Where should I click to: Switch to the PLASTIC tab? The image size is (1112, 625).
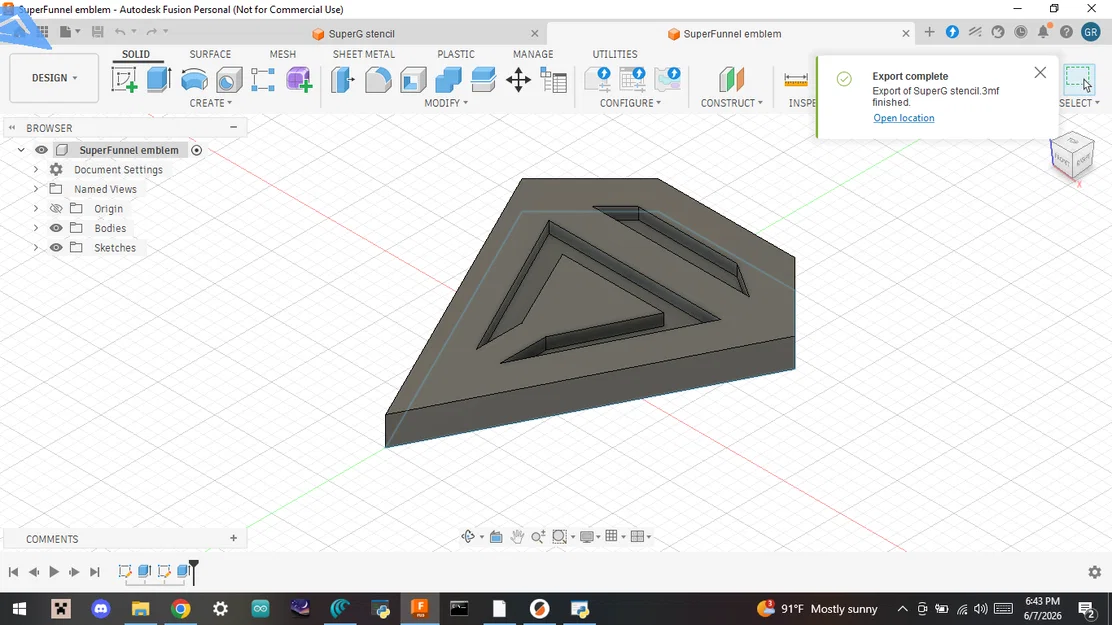(x=456, y=54)
